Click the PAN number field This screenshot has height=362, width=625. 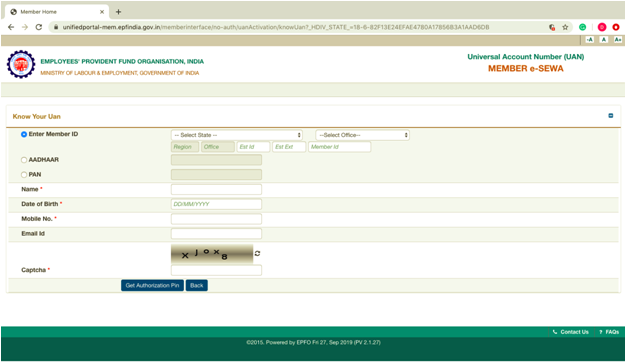(x=216, y=175)
